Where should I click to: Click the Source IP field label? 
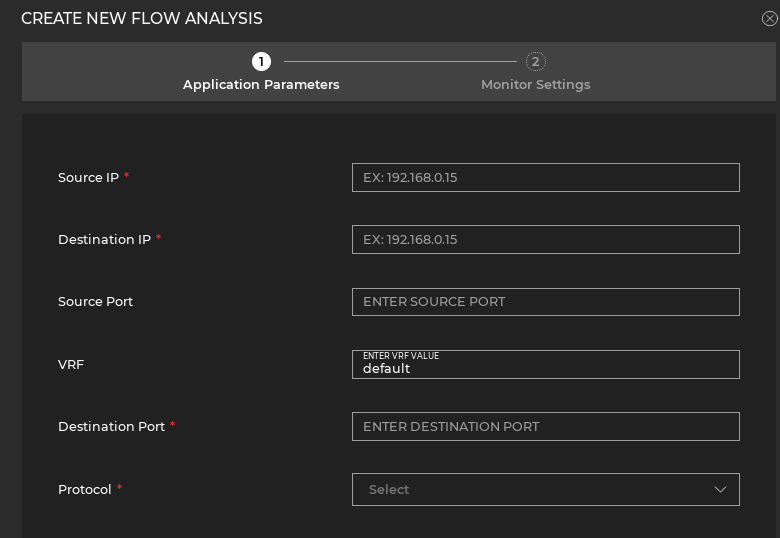click(88, 178)
